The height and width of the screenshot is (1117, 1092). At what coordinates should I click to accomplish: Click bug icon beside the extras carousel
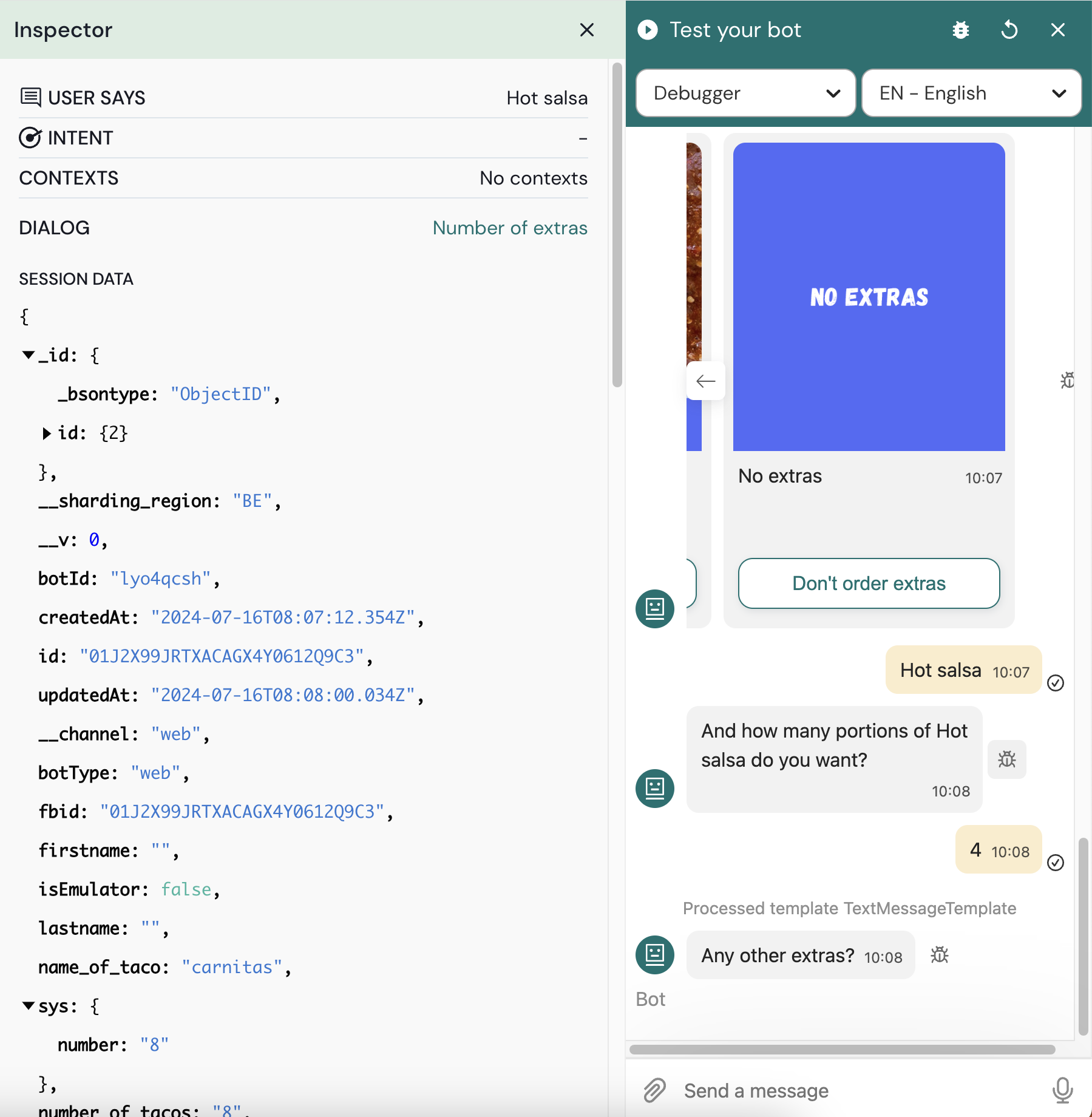point(1067,381)
